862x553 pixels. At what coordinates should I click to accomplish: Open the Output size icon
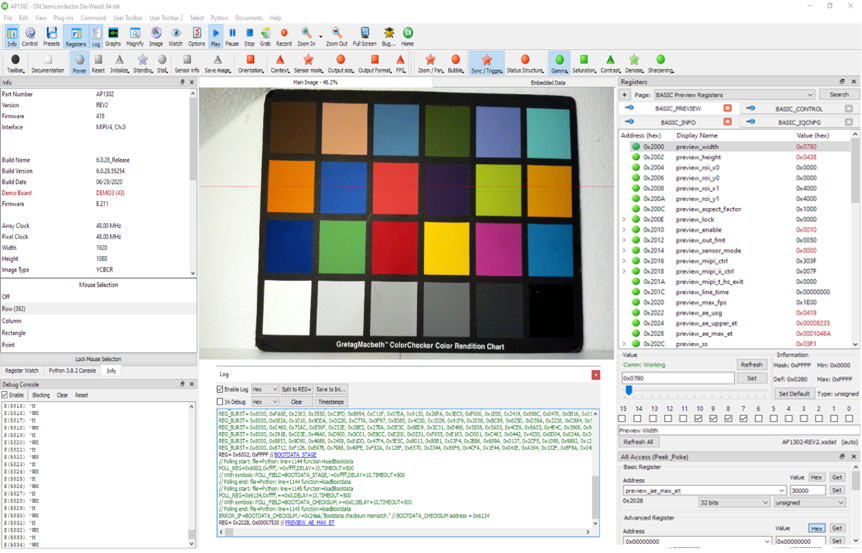coord(341,63)
